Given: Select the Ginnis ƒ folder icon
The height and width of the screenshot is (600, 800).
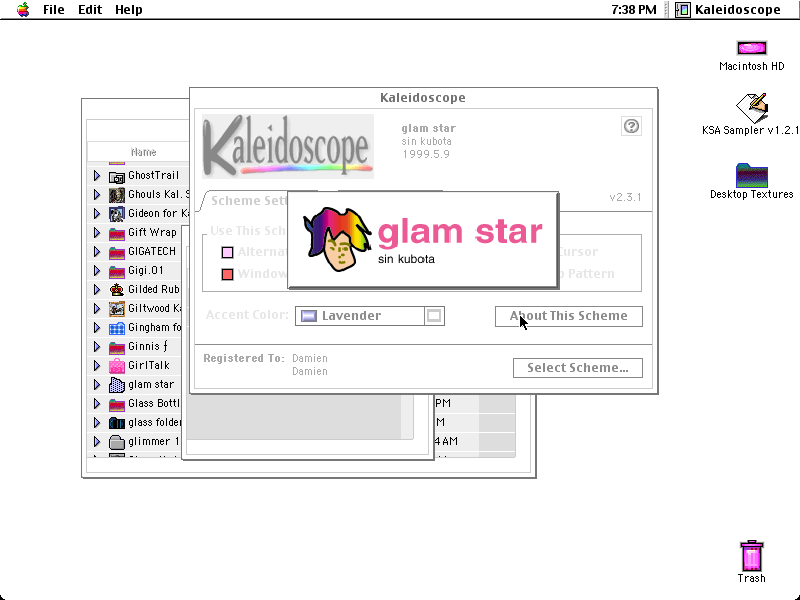Looking at the screenshot, I should coord(117,347).
